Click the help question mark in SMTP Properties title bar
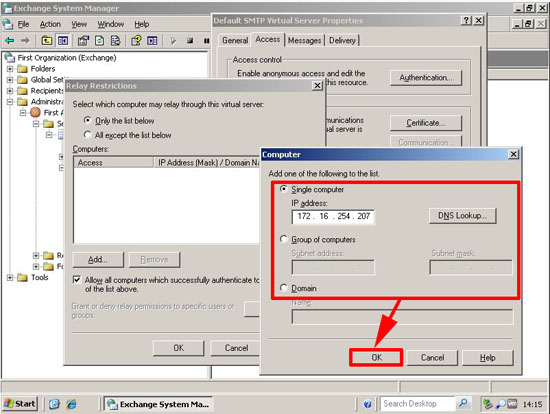The width and height of the screenshot is (550, 414). pos(466,20)
